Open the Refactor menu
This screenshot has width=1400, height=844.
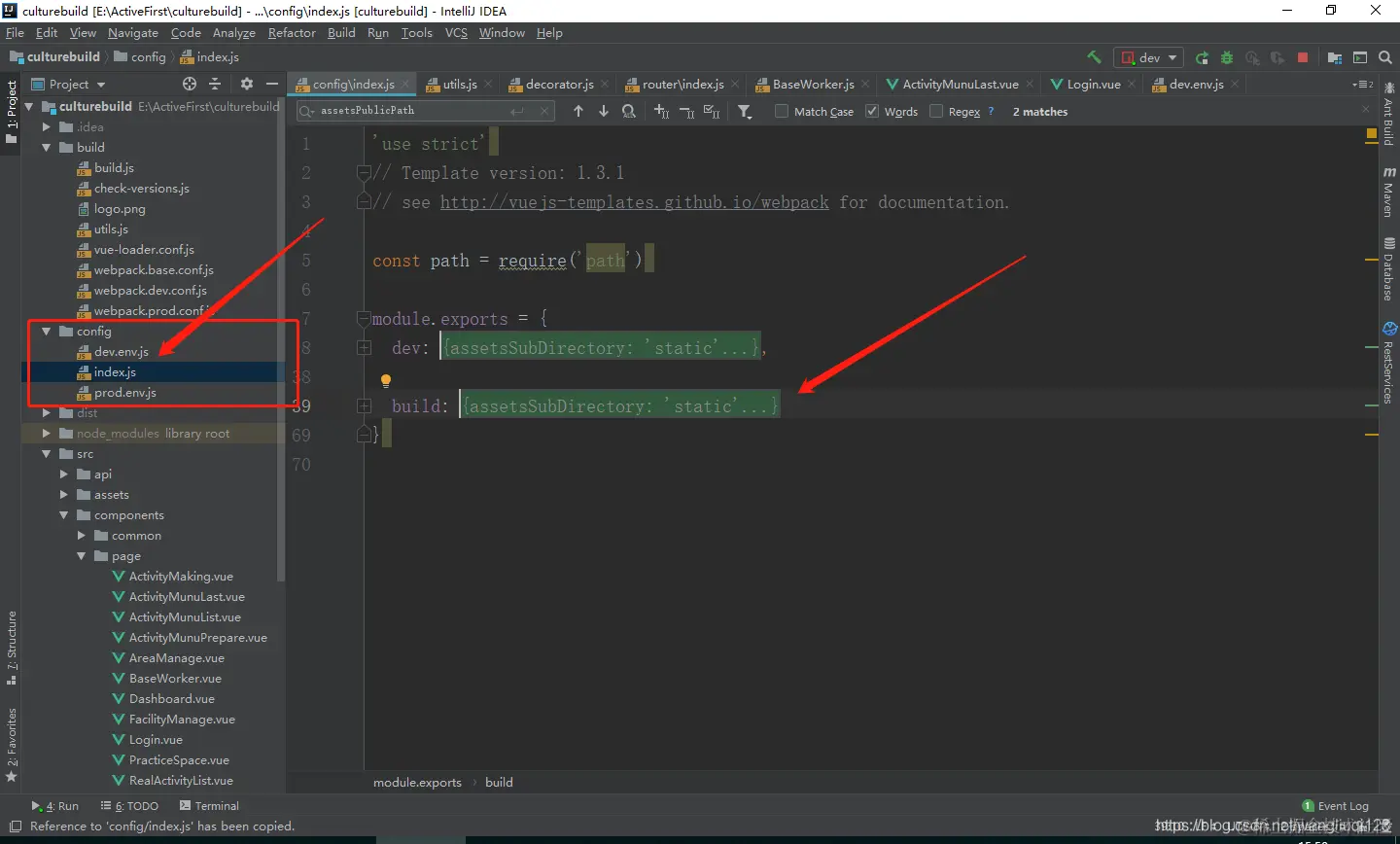coord(292,33)
